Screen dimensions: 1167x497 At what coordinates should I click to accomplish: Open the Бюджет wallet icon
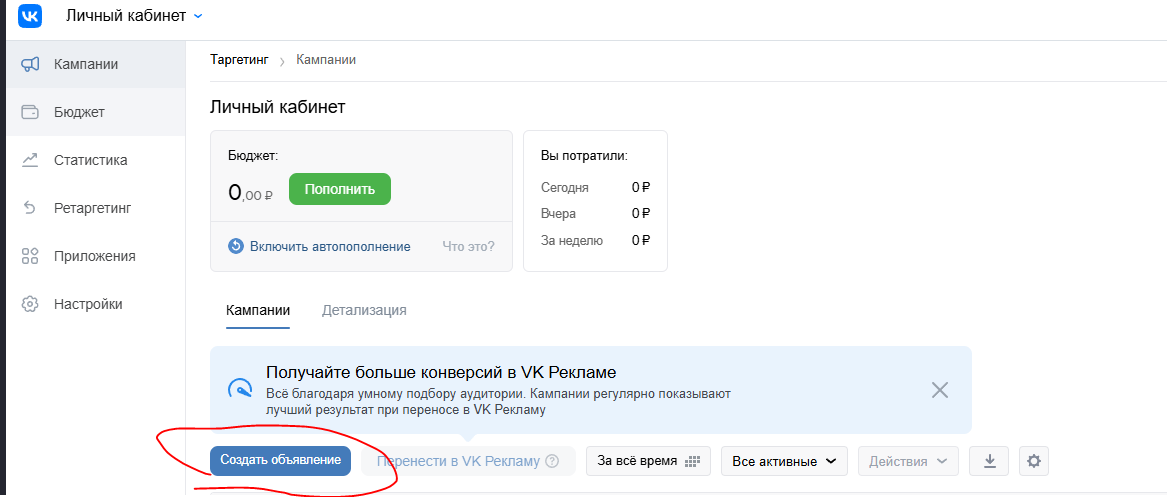30,112
